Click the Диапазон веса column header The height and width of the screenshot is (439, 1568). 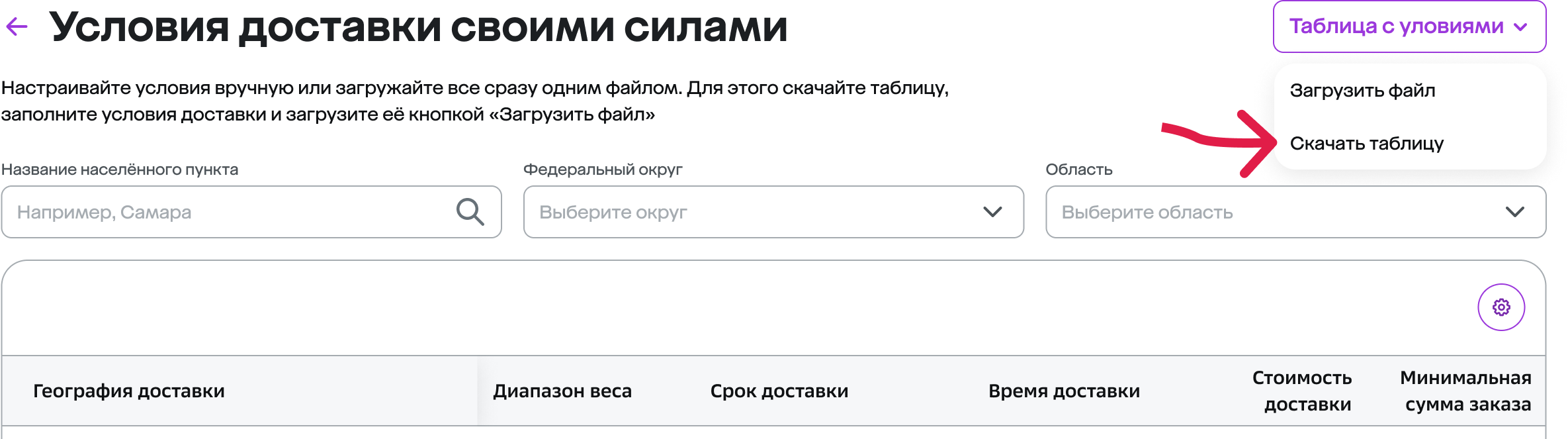click(562, 391)
